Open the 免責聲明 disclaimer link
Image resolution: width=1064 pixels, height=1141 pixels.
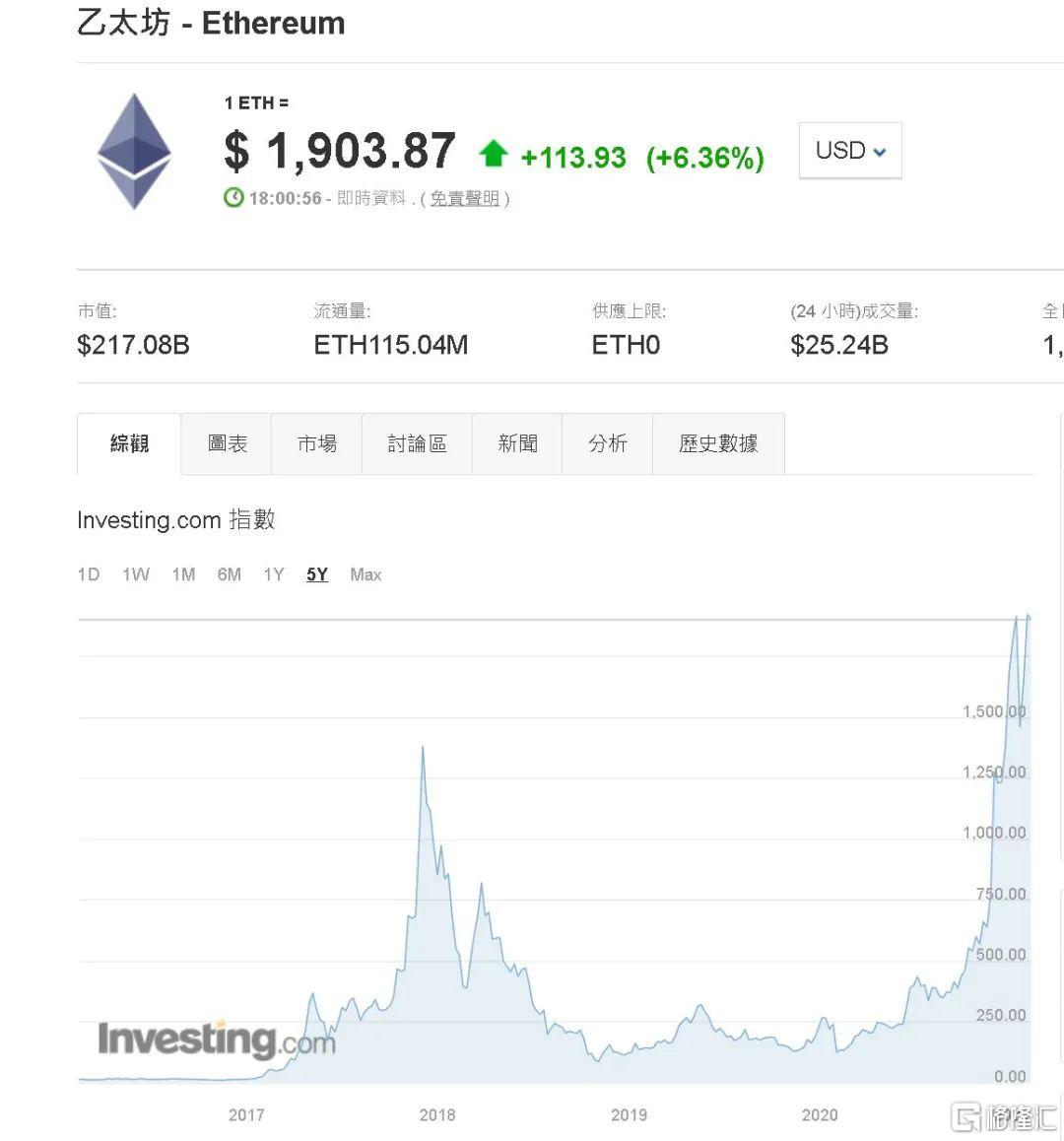(x=464, y=199)
